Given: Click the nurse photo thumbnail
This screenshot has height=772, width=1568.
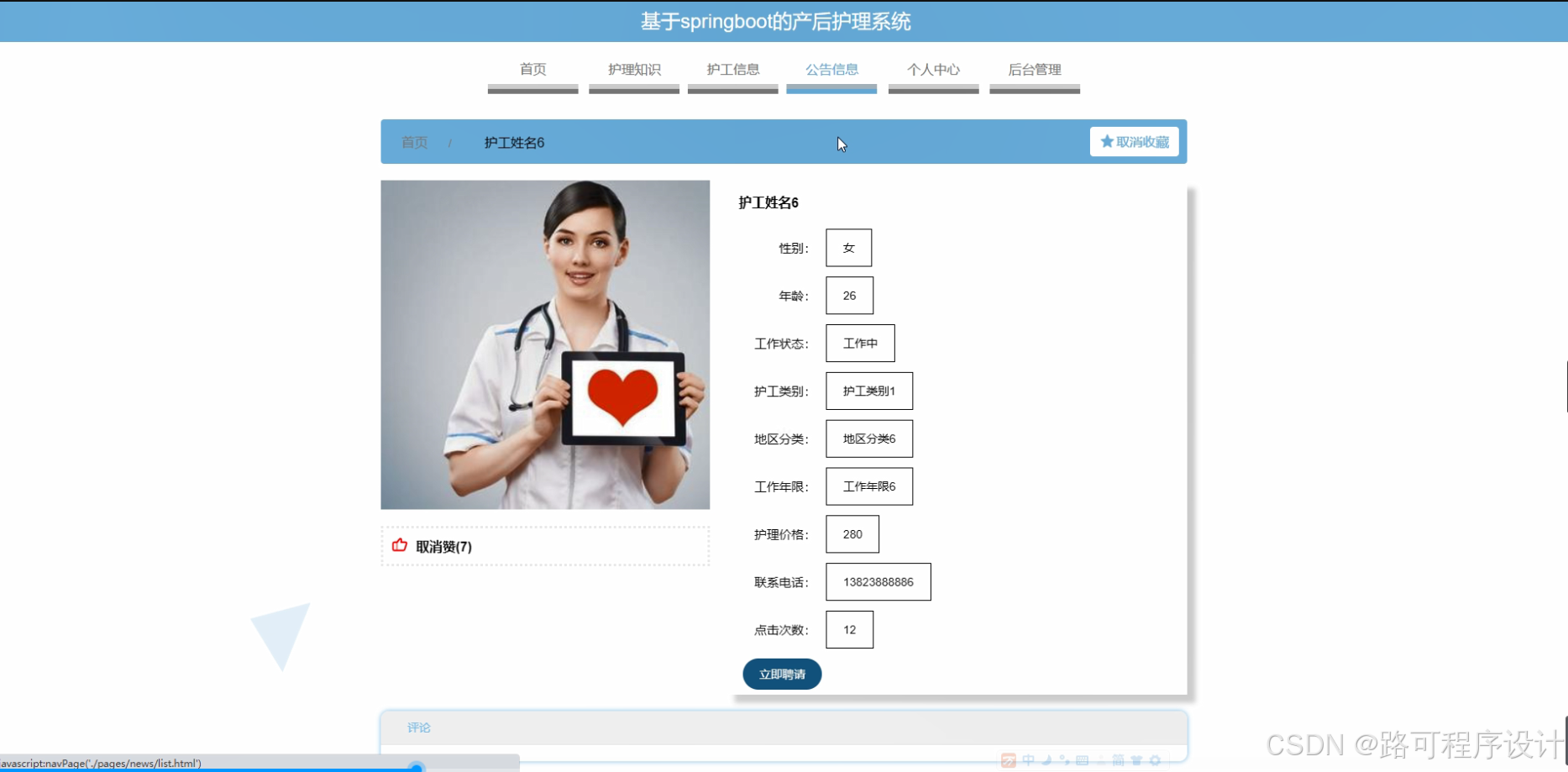Looking at the screenshot, I should 545,344.
